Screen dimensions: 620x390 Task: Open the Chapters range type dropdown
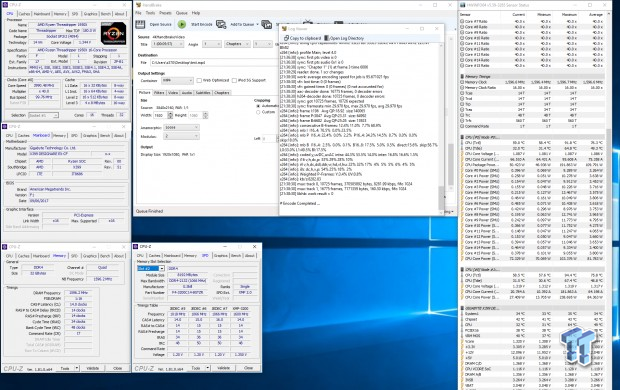[237, 44]
